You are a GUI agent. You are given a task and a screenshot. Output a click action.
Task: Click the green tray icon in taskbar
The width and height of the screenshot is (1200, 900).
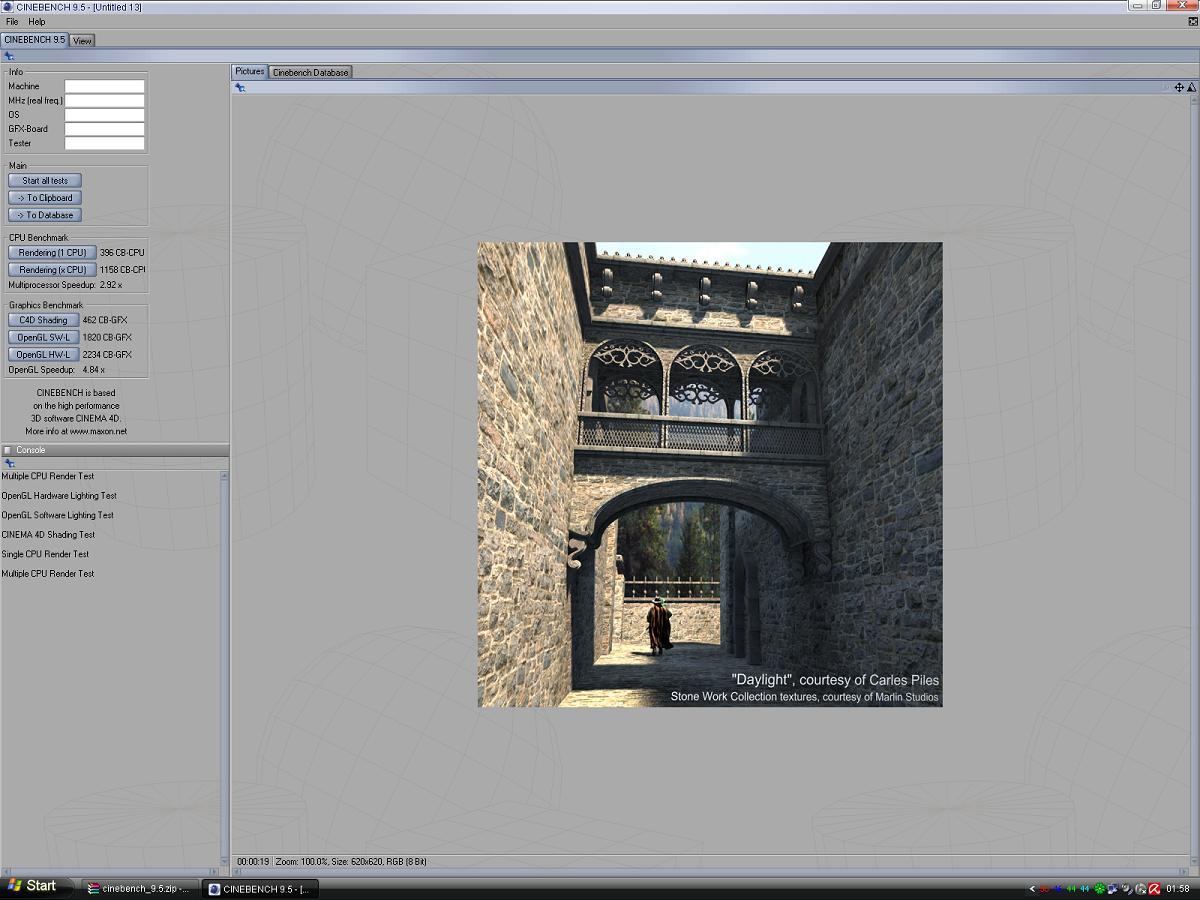1100,888
